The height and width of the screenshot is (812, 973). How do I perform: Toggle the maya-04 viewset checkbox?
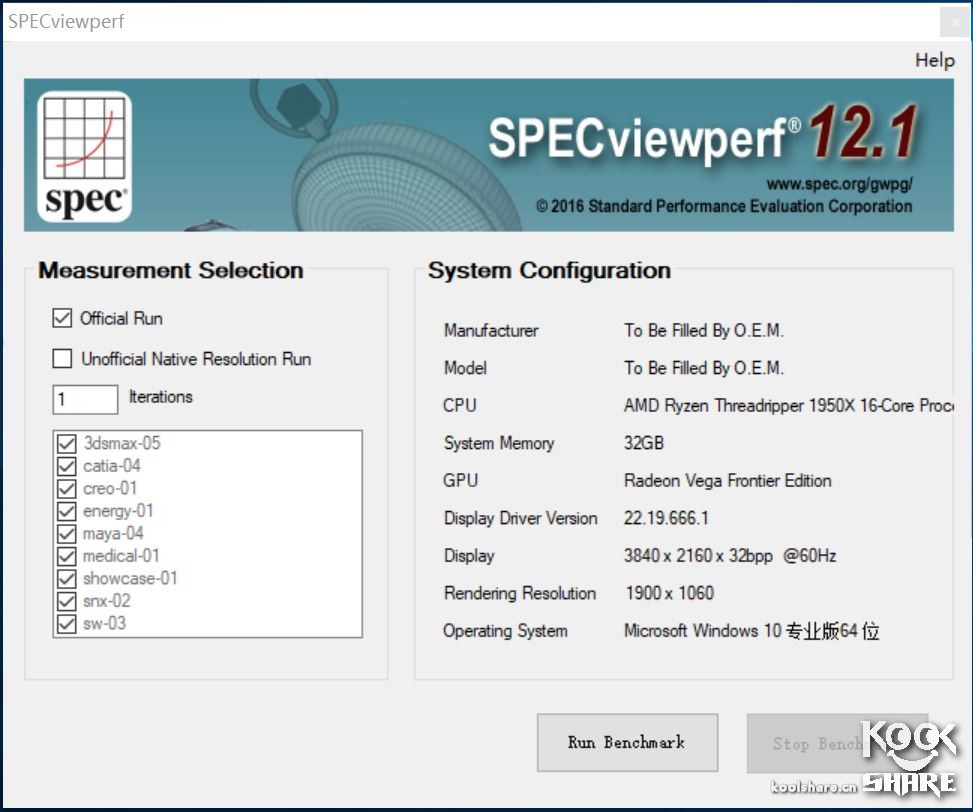click(68, 534)
